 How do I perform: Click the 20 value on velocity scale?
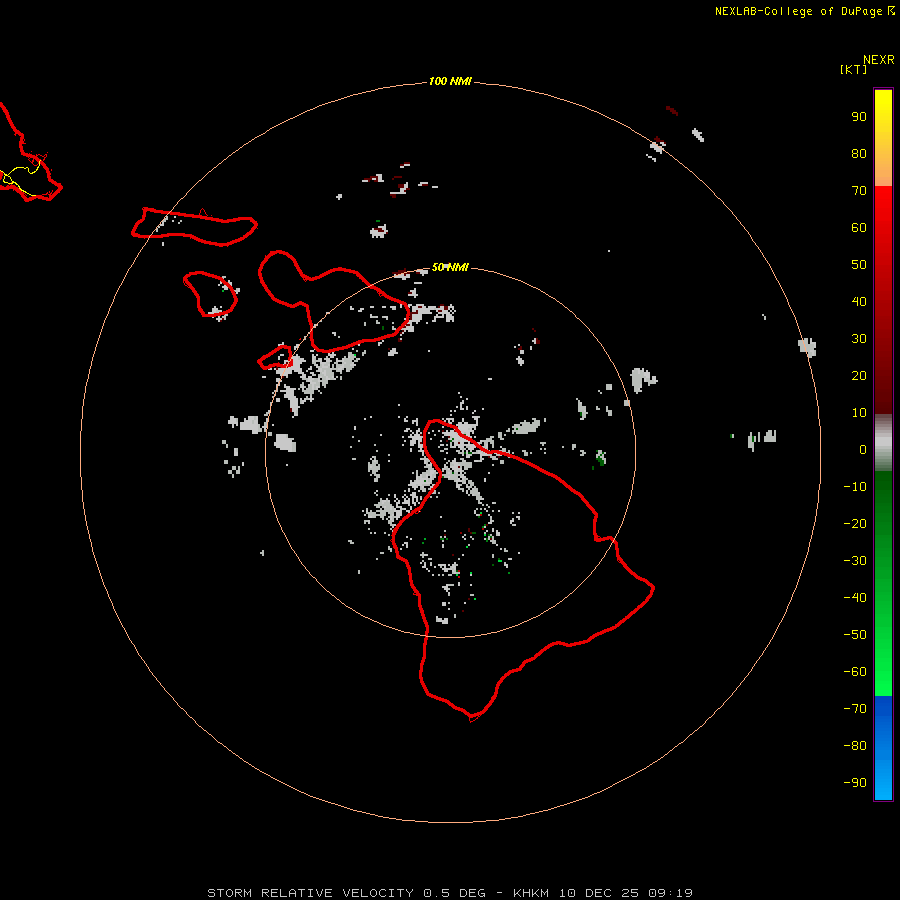(x=859, y=375)
